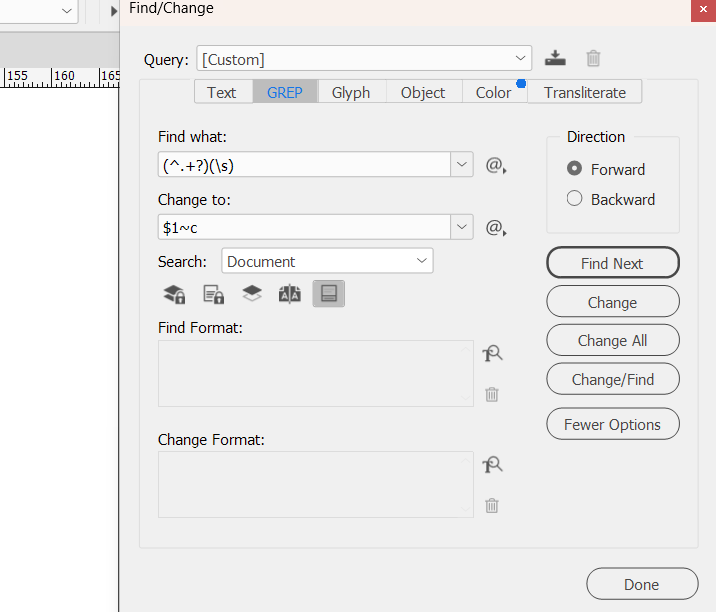Open the Search scope Document dropdown
Viewport: 716px width, 612px height.
click(327, 261)
